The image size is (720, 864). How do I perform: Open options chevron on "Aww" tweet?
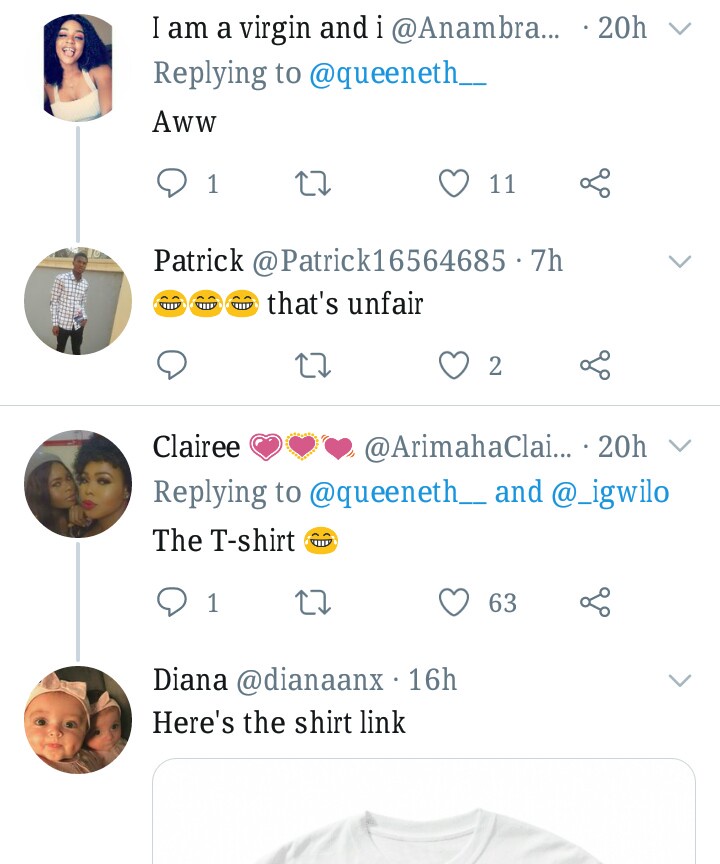(679, 29)
